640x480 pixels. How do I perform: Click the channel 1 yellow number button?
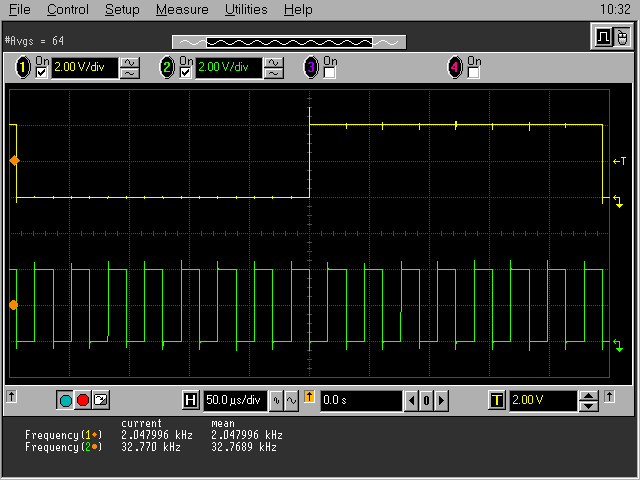tap(23, 68)
